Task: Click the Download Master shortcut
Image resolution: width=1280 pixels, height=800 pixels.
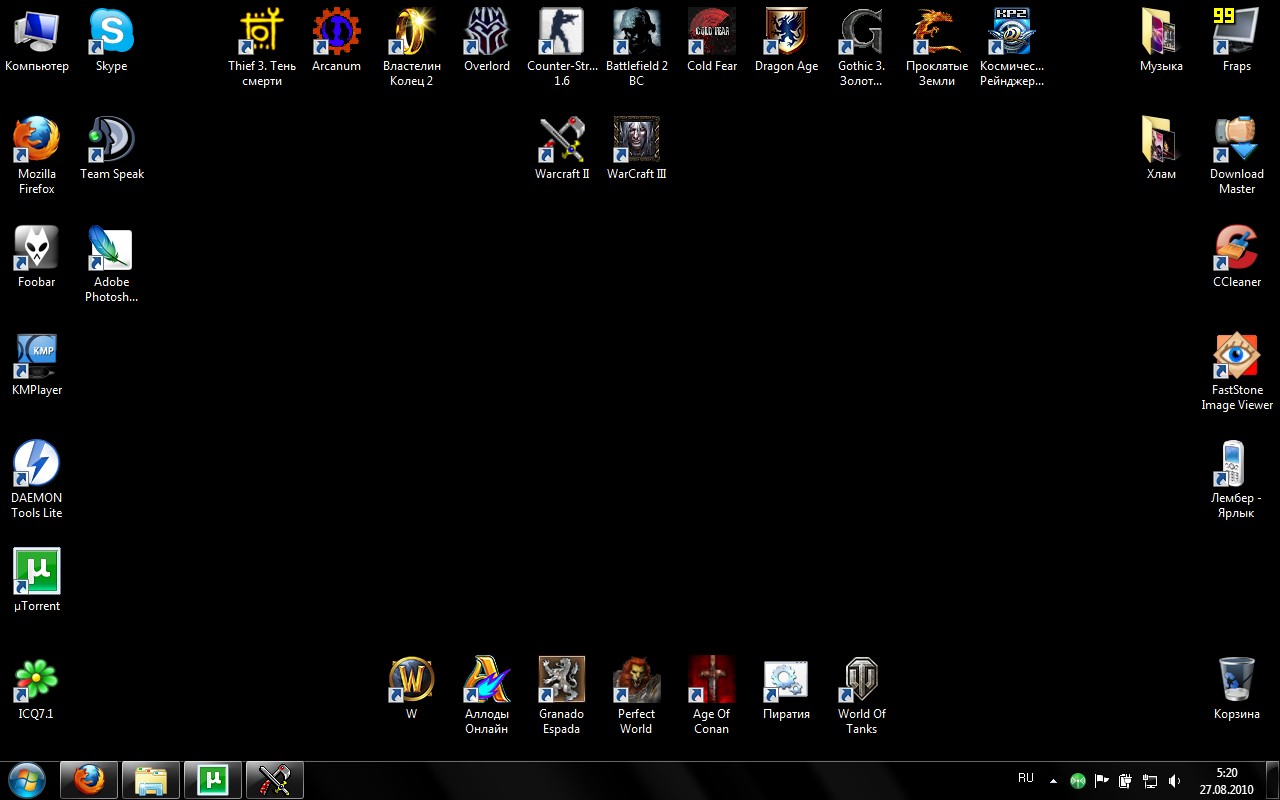Action: [1237, 155]
